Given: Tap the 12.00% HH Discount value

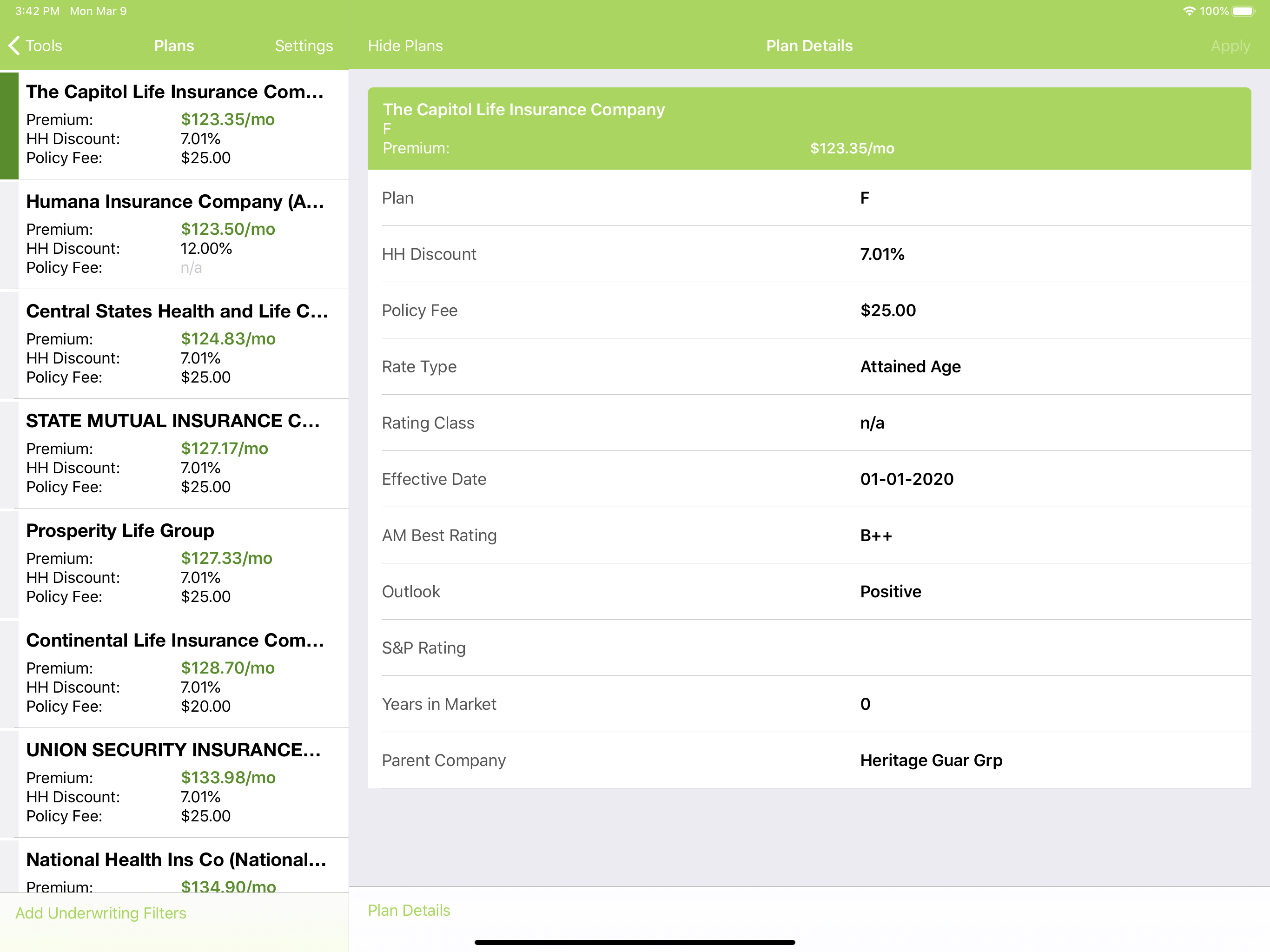Looking at the screenshot, I should (x=207, y=249).
